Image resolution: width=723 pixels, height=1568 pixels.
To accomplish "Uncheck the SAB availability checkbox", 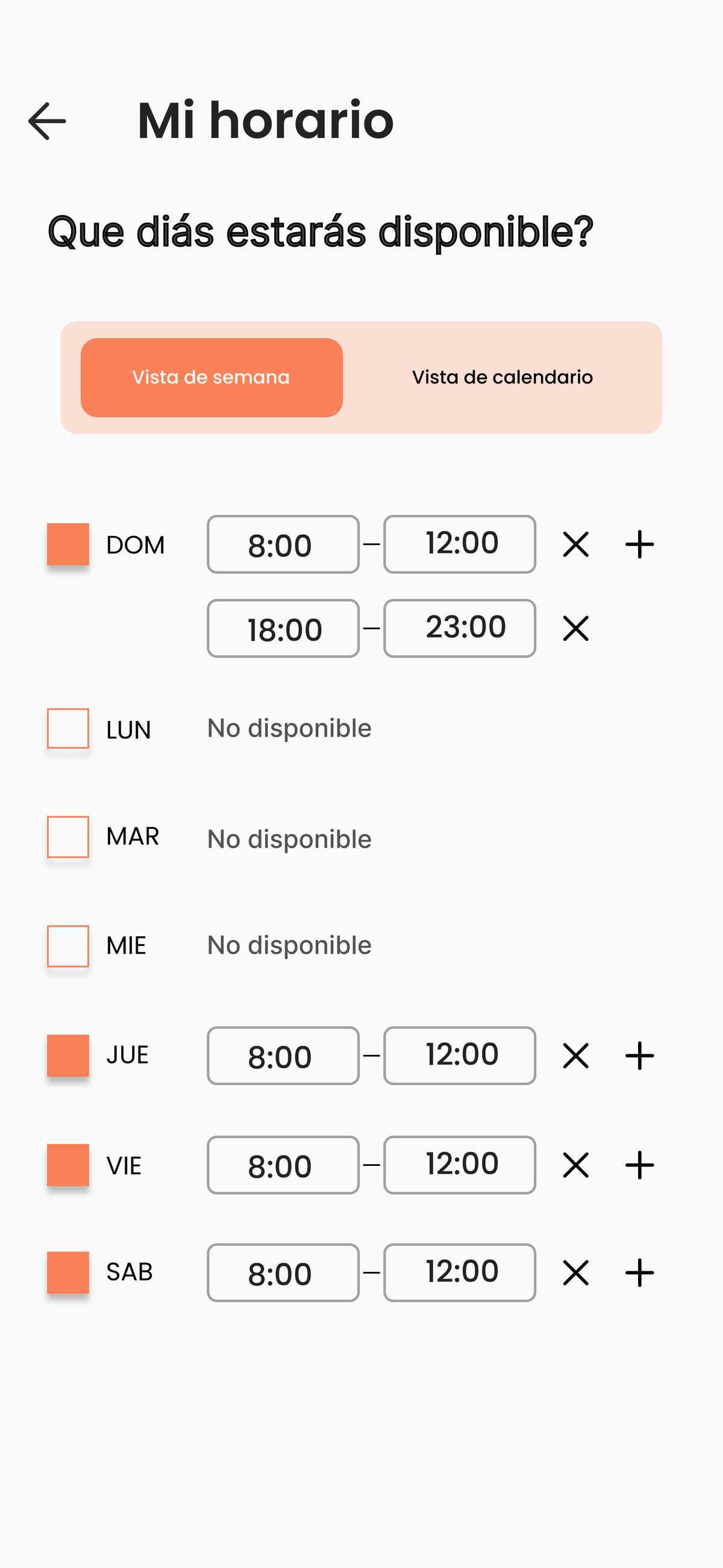I will 68,1272.
